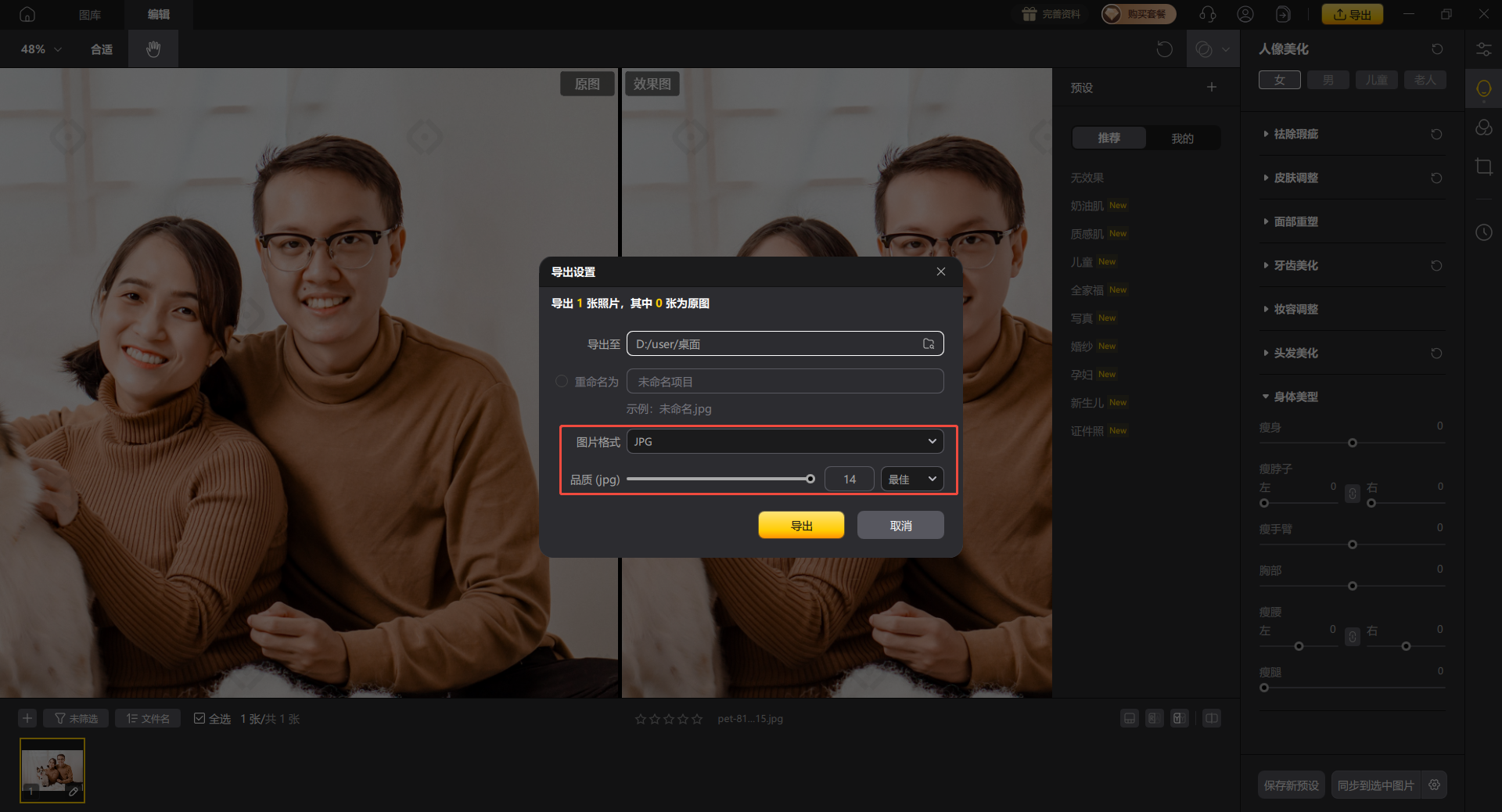Add a new preset with plus icon
The width and height of the screenshot is (1502, 812).
coord(1211,88)
